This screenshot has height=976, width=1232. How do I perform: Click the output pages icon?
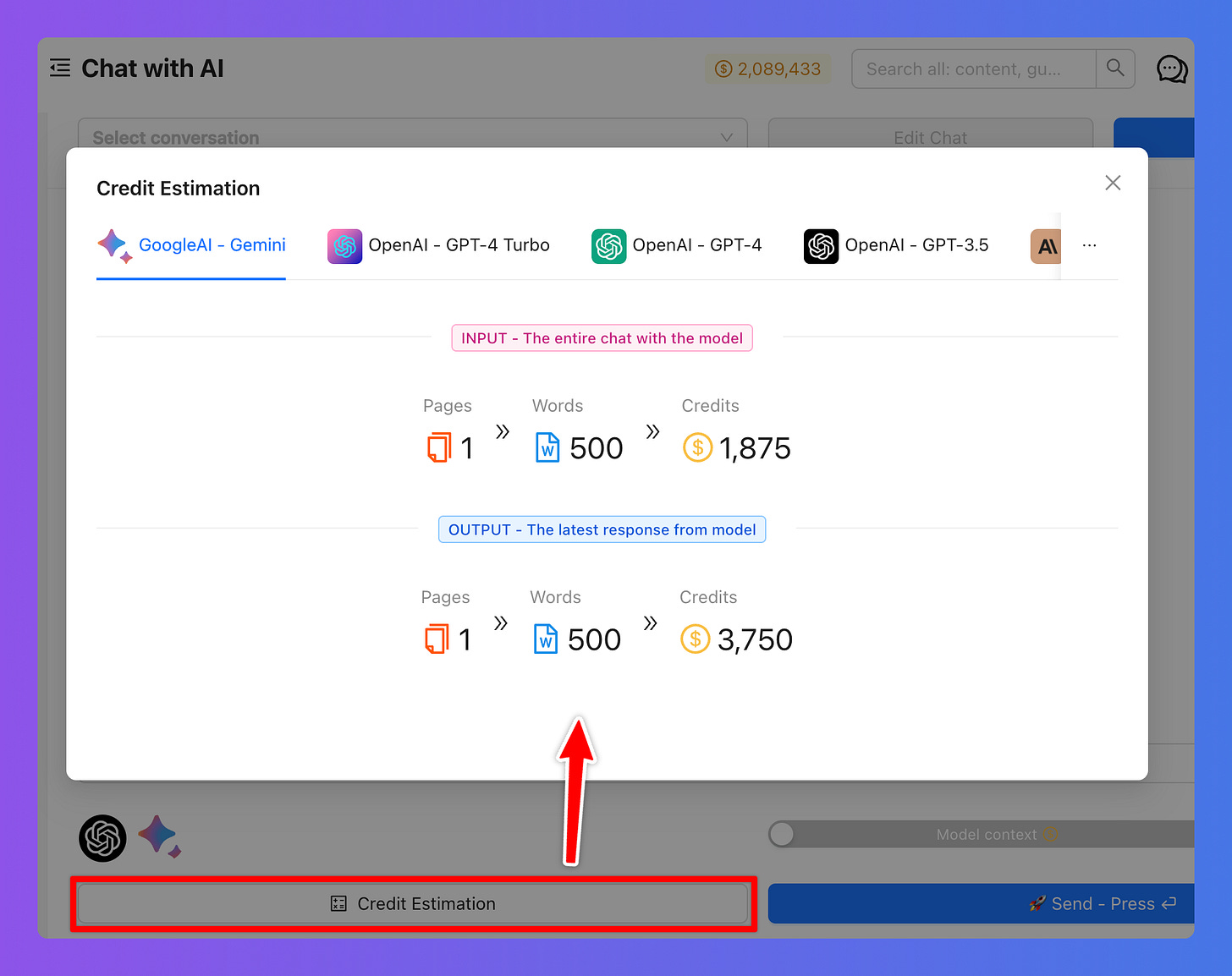[437, 639]
